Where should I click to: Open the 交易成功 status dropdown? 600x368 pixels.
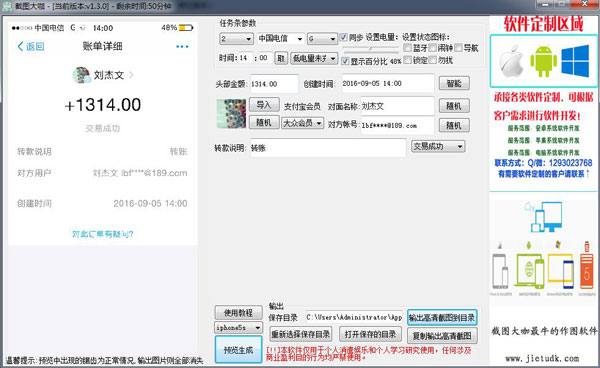click(439, 146)
